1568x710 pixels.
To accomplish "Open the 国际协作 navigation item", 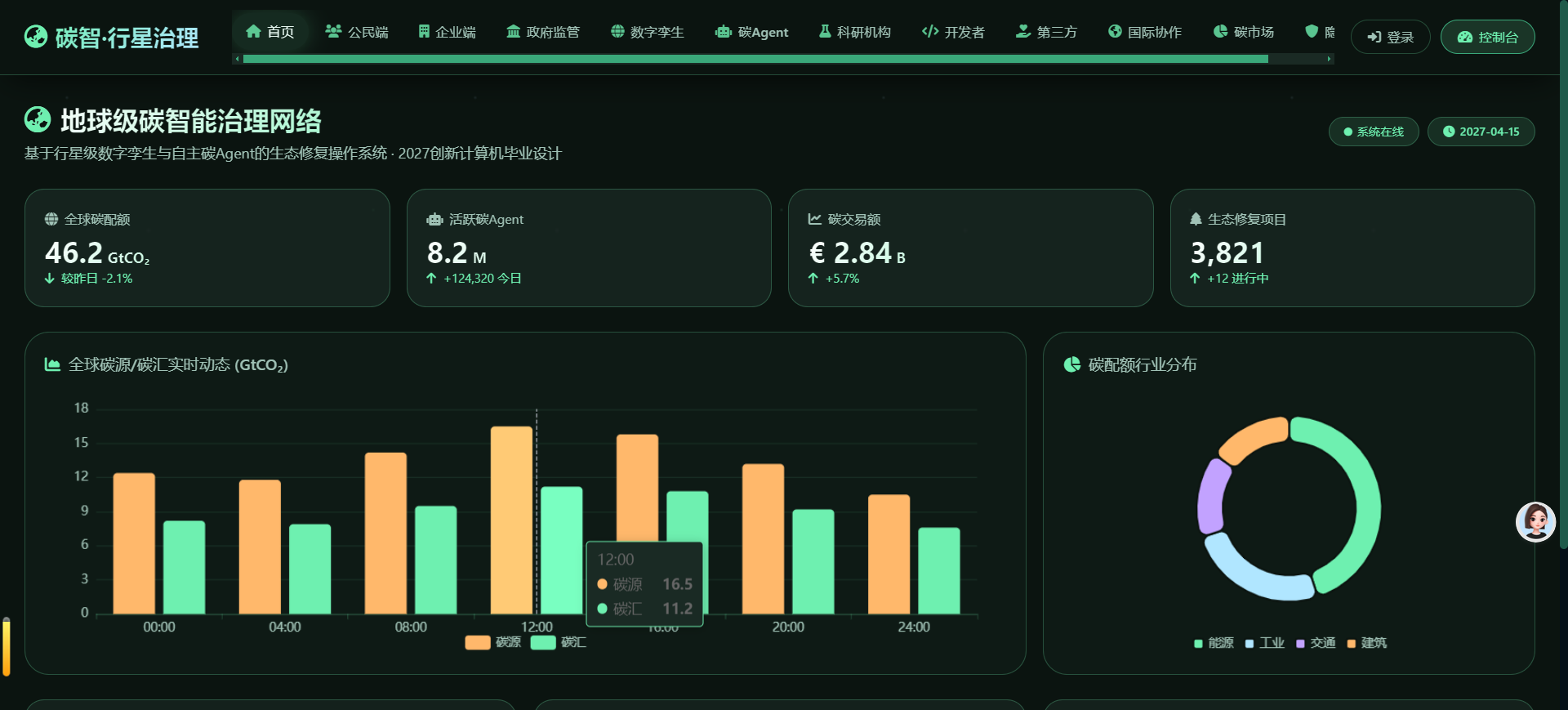I will (x=1145, y=32).
